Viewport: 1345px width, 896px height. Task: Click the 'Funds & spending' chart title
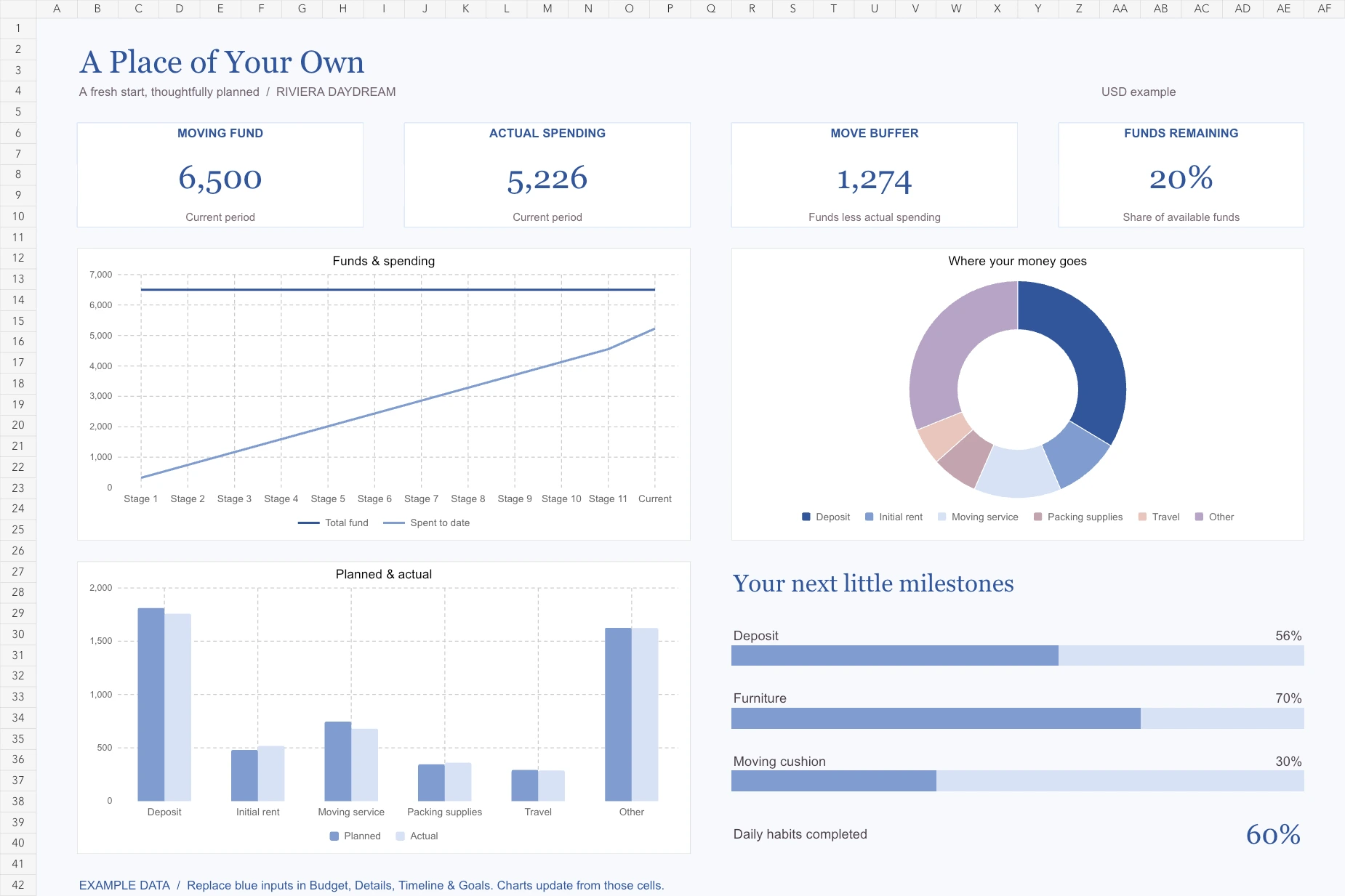pos(384,261)
